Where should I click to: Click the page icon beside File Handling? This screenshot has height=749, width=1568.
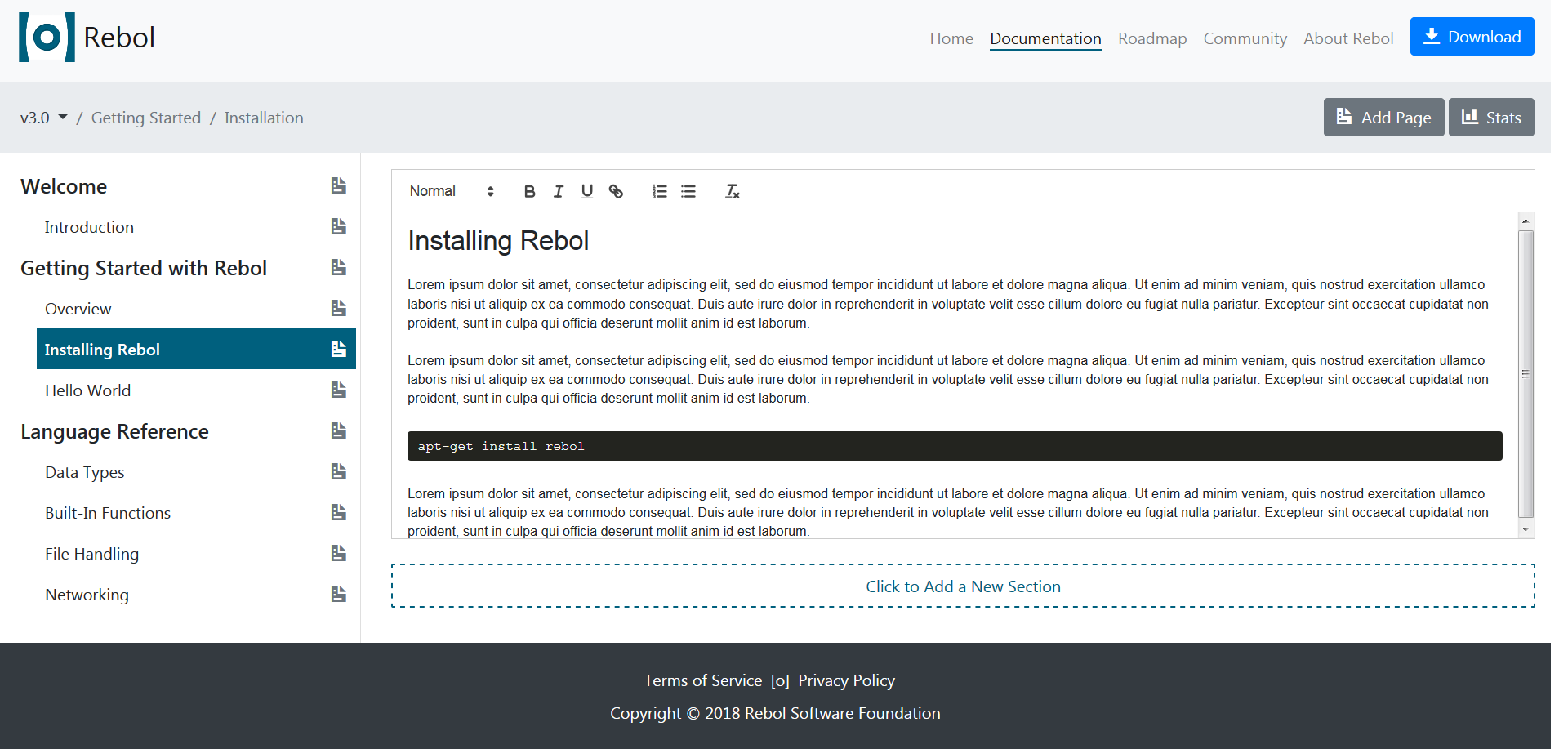pos(339,553)
